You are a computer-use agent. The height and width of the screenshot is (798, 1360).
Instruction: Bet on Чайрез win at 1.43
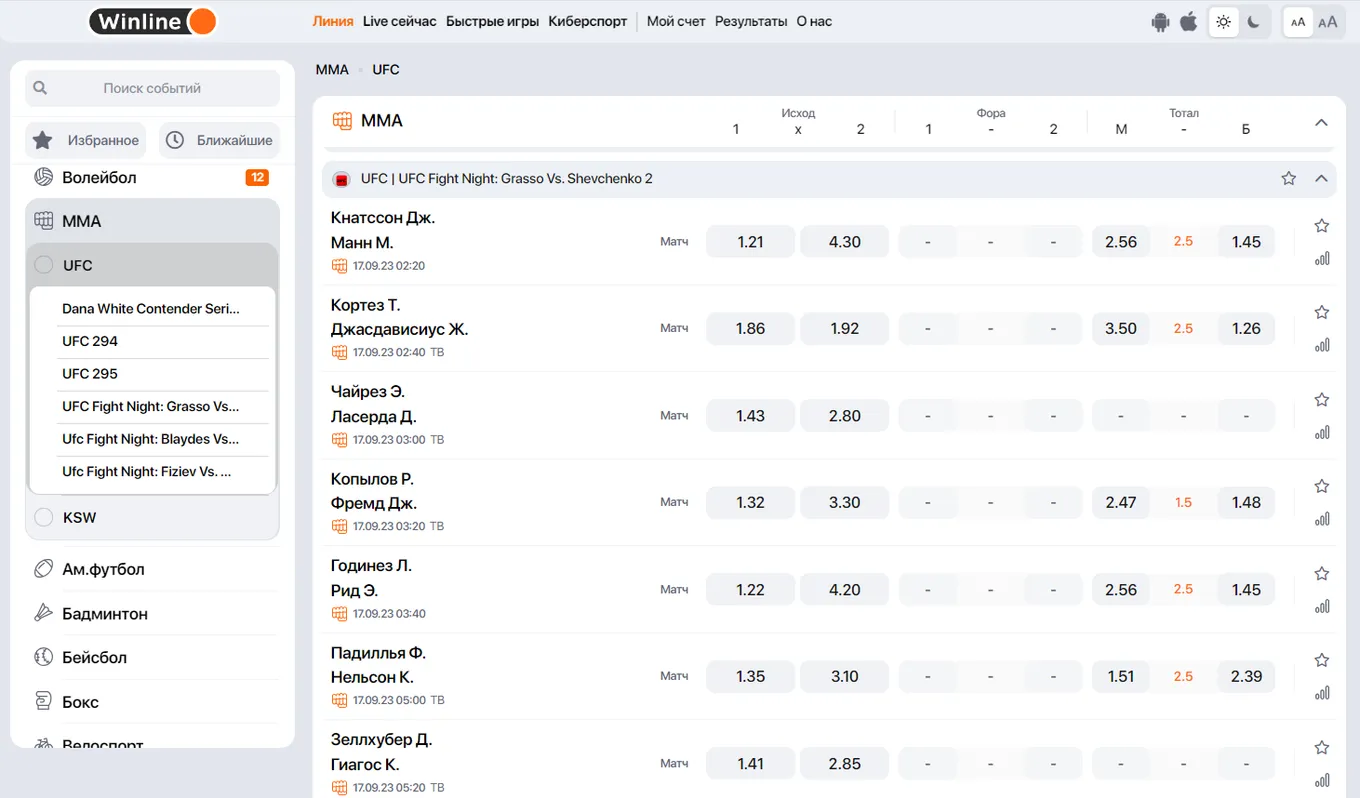[x=751, y=416]
